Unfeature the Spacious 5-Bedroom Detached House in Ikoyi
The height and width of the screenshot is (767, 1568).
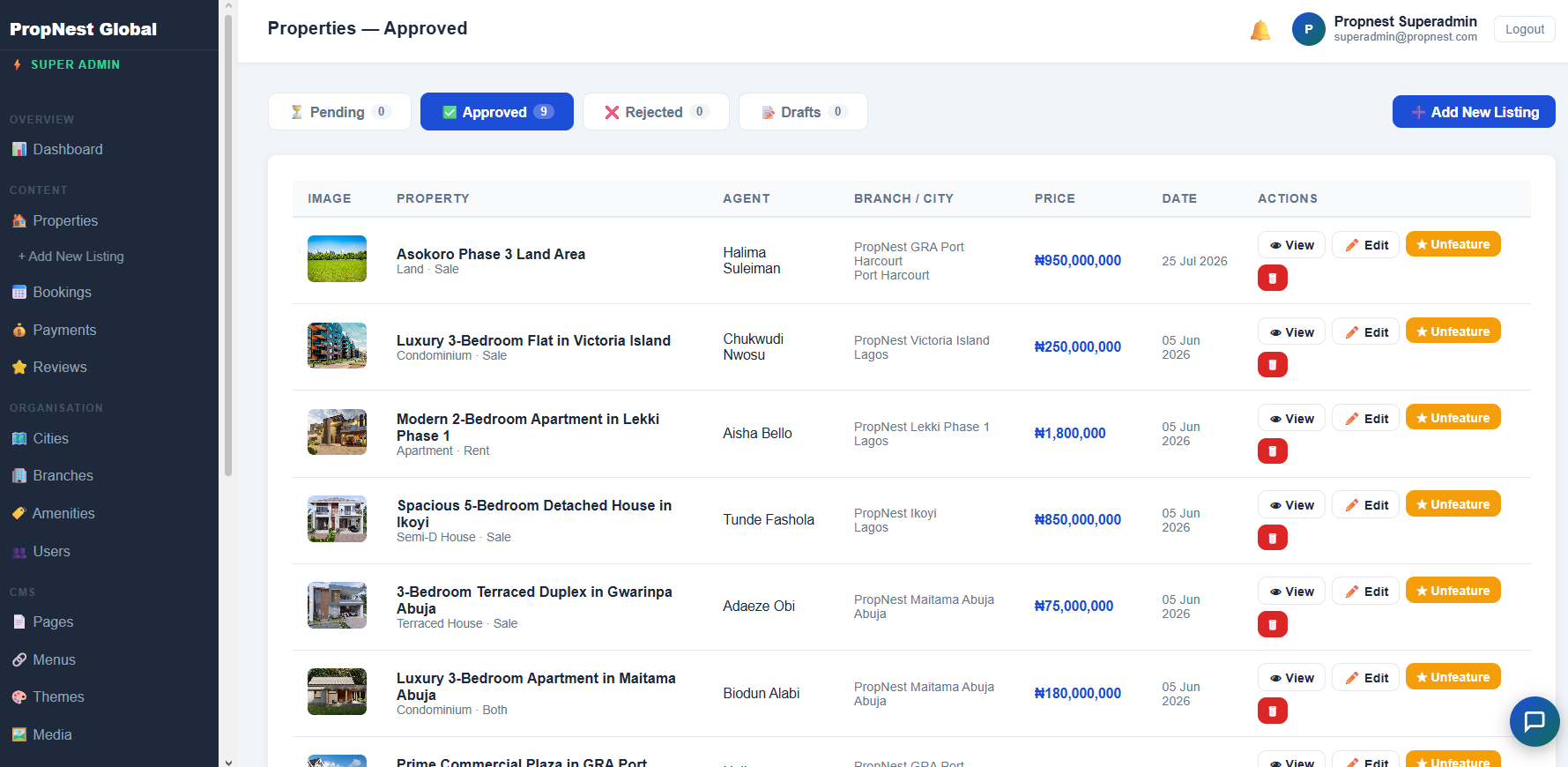[x=1453, y=504]
